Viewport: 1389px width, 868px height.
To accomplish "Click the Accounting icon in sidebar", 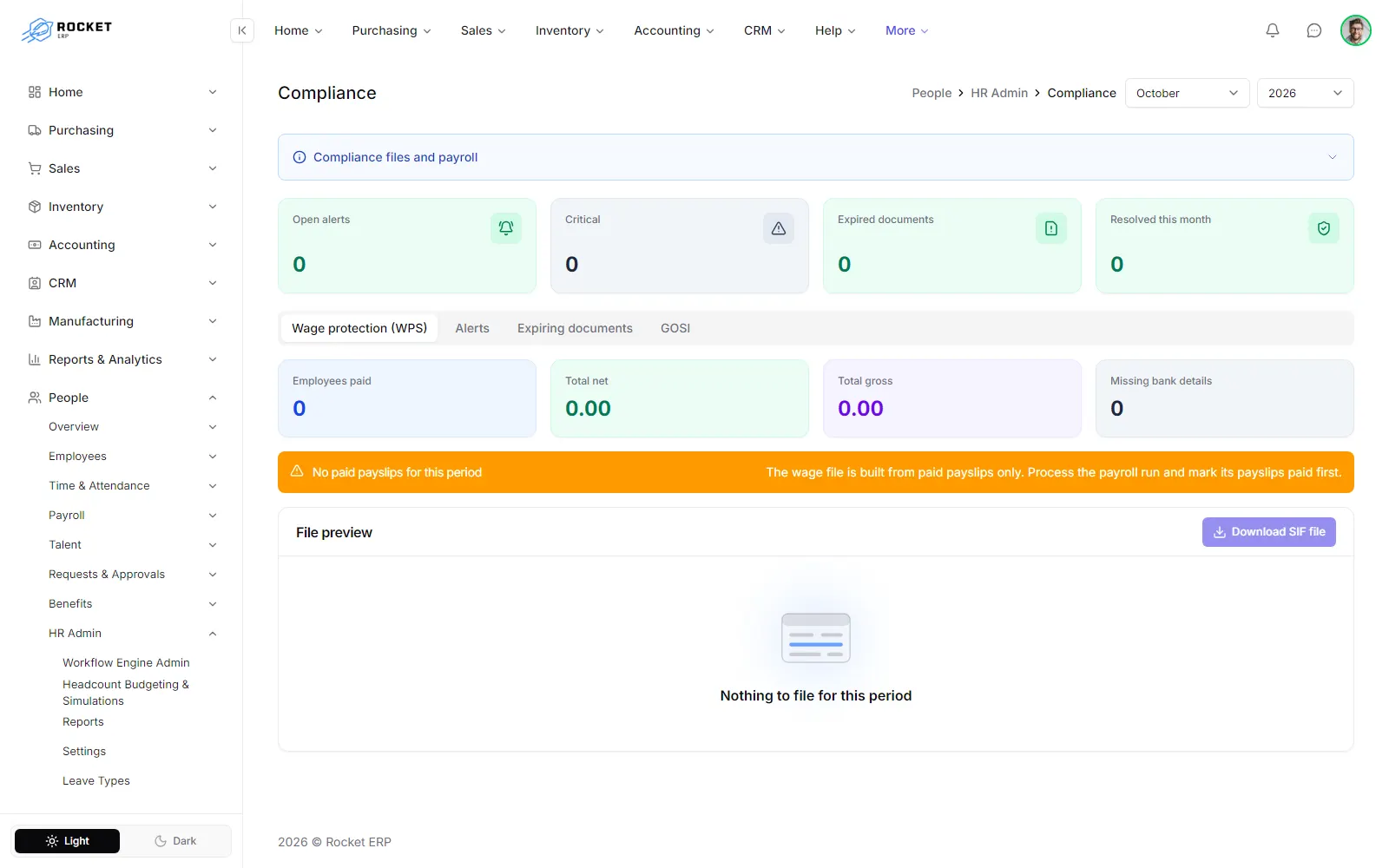I will click(x=35, y=245).
